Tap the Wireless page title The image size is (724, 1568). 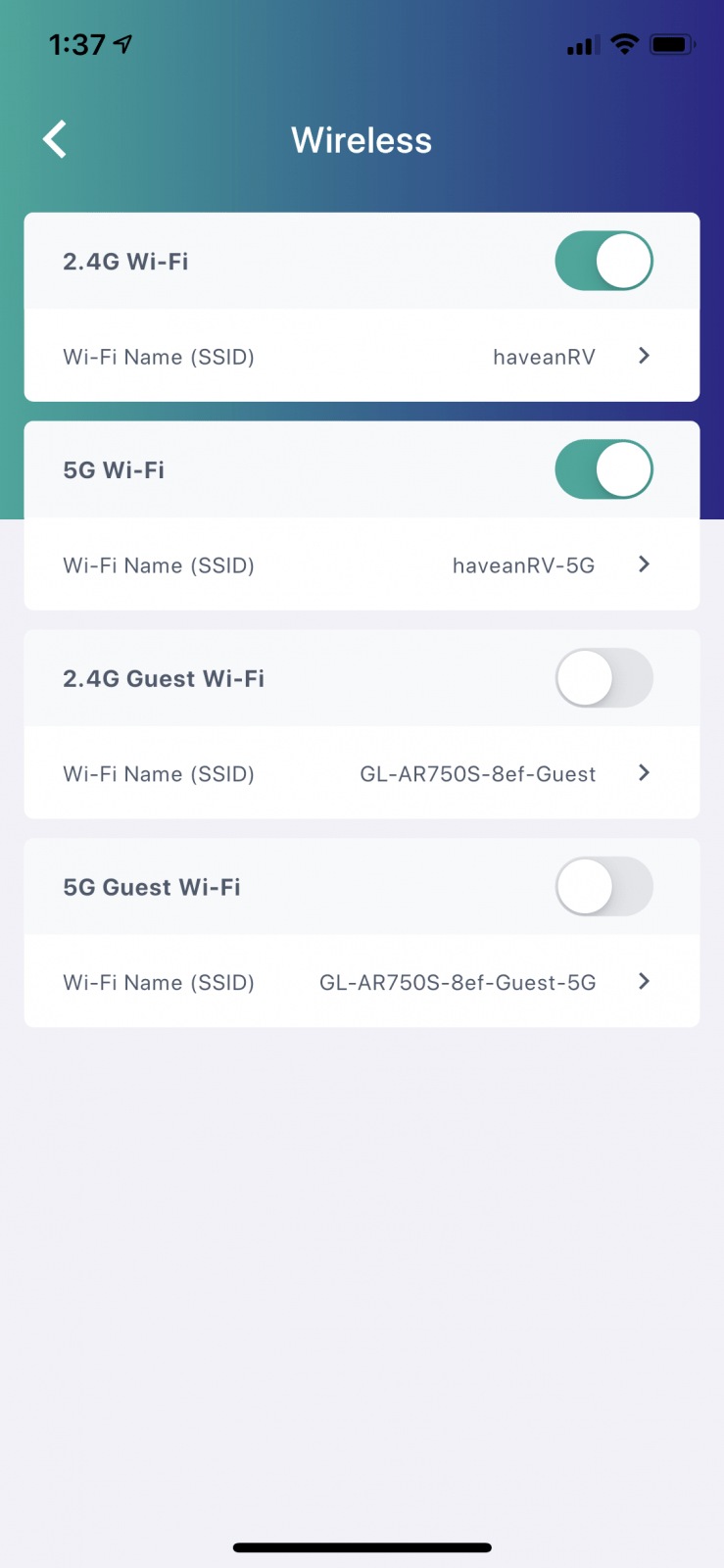tap(362, 140)
